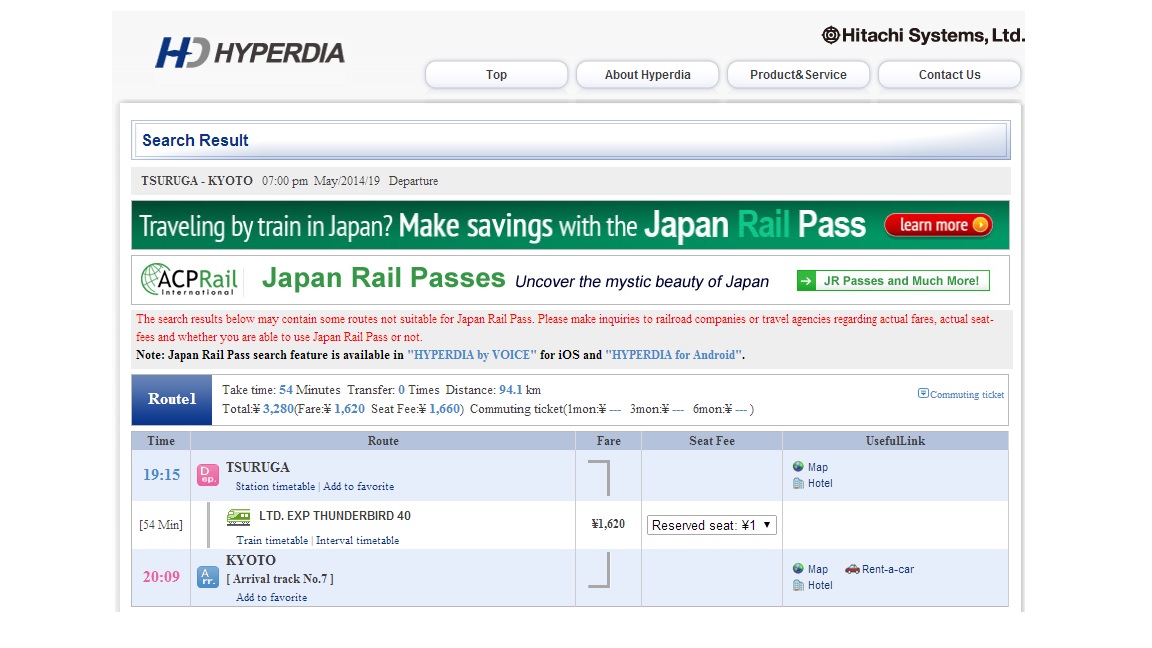Viewport: 1152px width, 648px height.
Task: Open the HYPERDIA by VOICE link
Action: [x=472, y=355]
